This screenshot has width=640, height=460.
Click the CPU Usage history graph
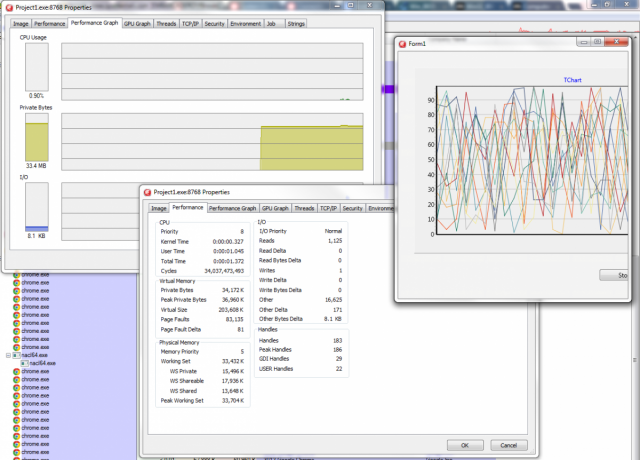point(212,71)
